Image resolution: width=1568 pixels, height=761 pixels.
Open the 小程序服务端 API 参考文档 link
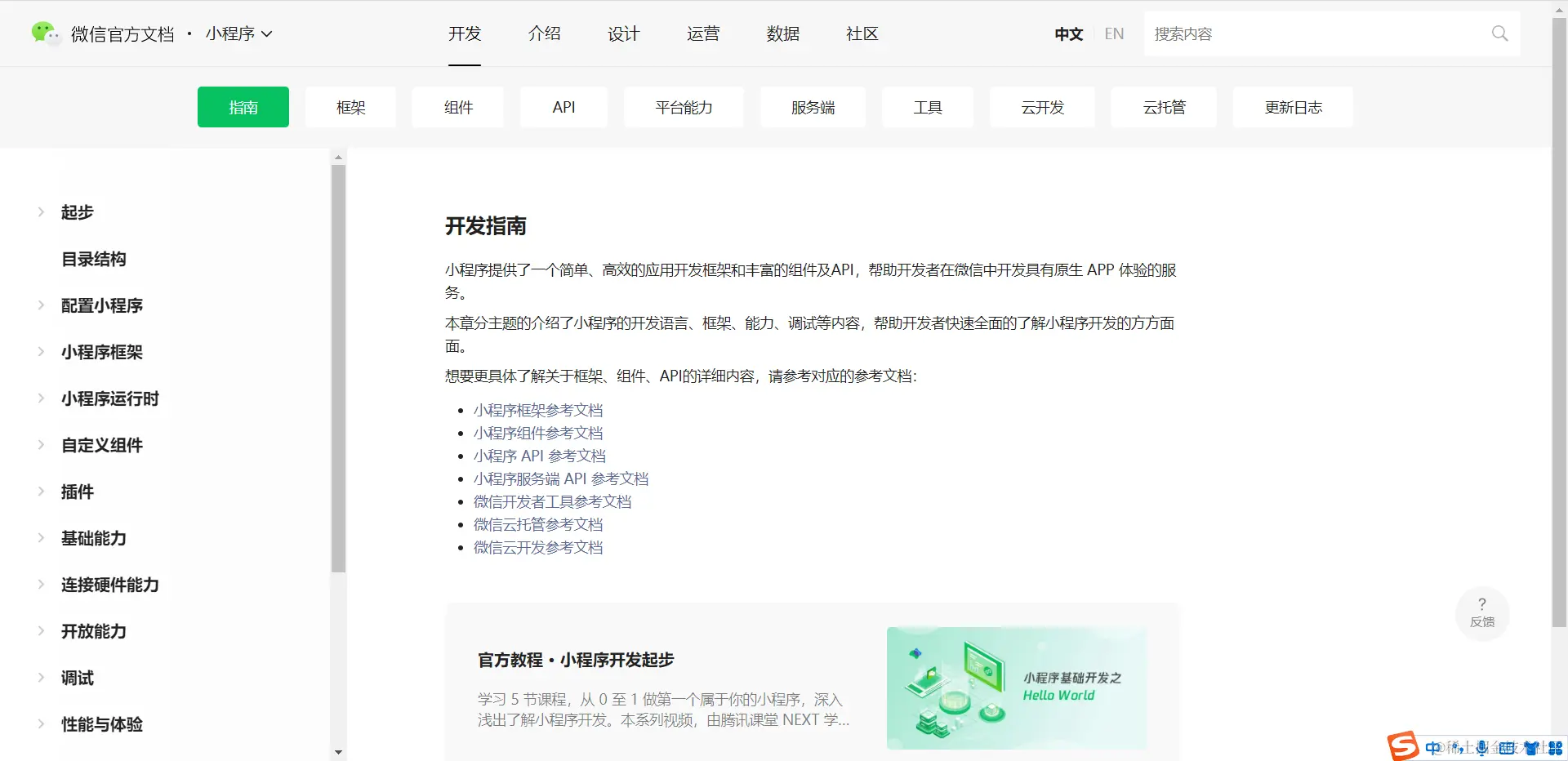point(561,478)
